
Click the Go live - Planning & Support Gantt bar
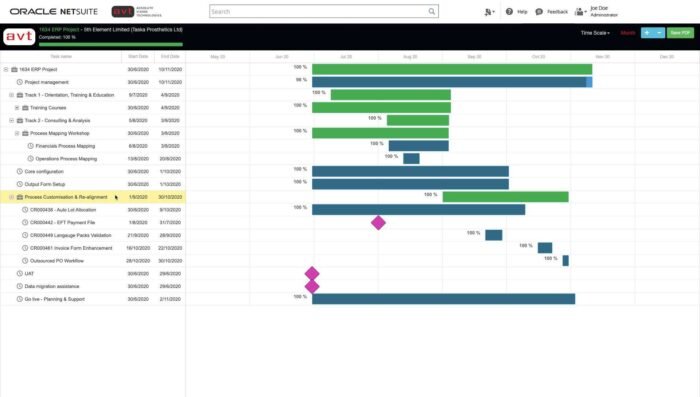[443, 299]
